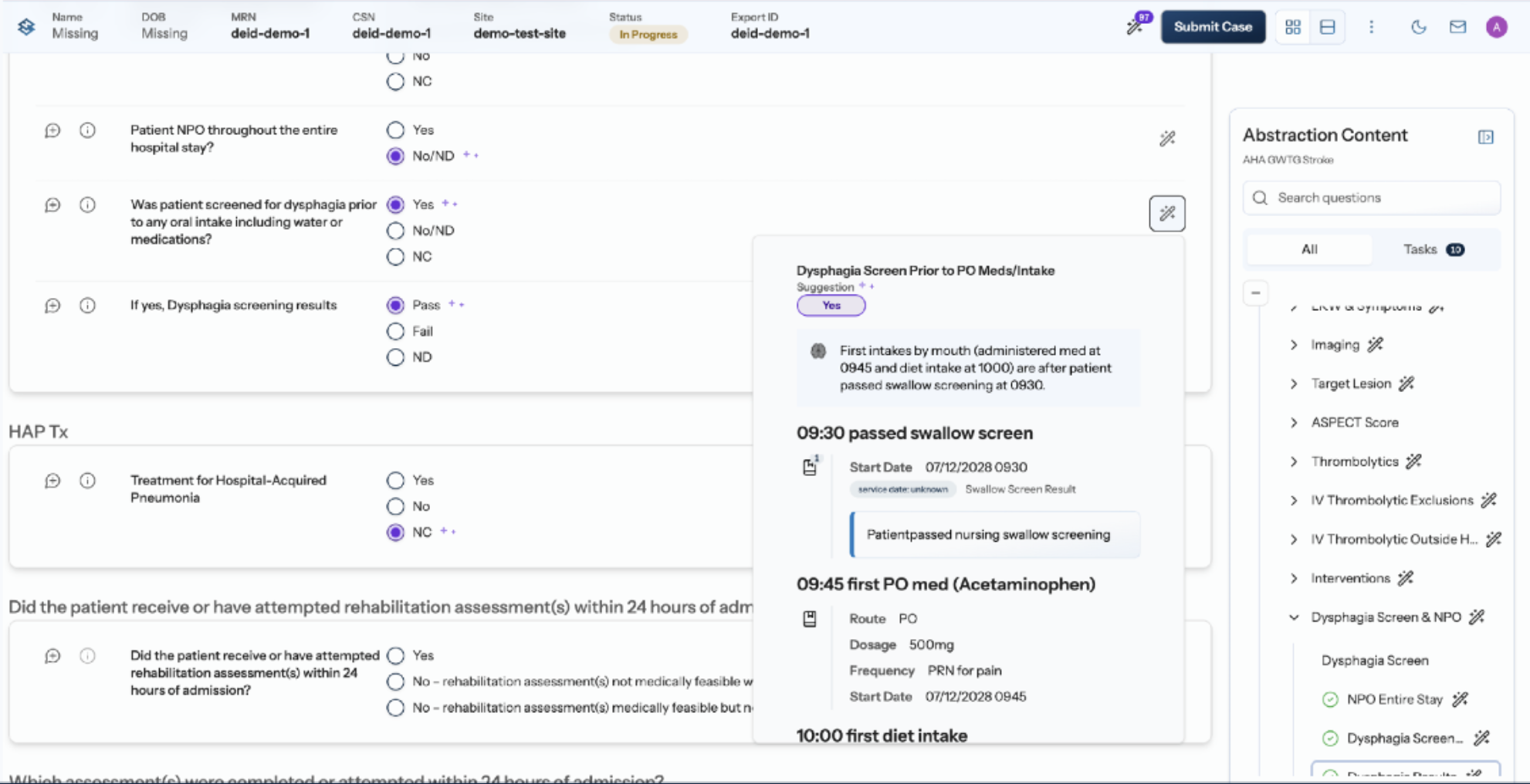1530x784 pixels.
Task: Click the NPO Entire Stay item
Action: [1393, 699]
